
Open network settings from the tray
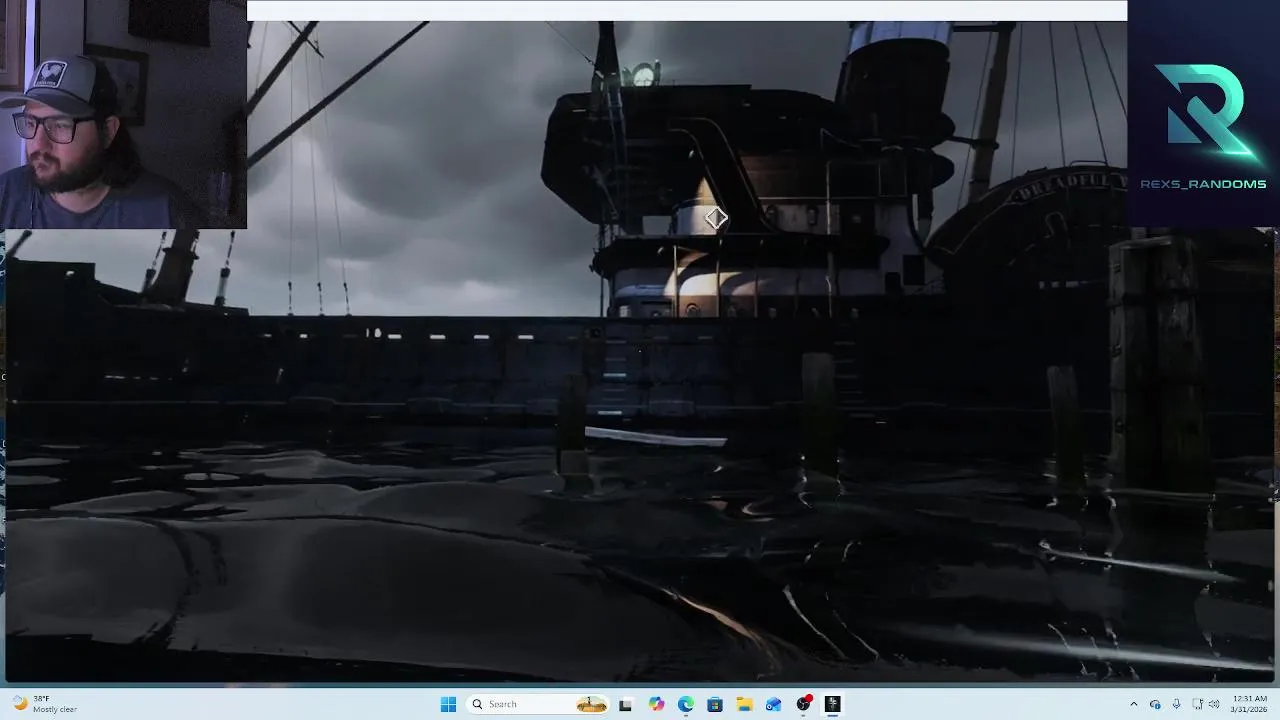(x=1197, y=704)
